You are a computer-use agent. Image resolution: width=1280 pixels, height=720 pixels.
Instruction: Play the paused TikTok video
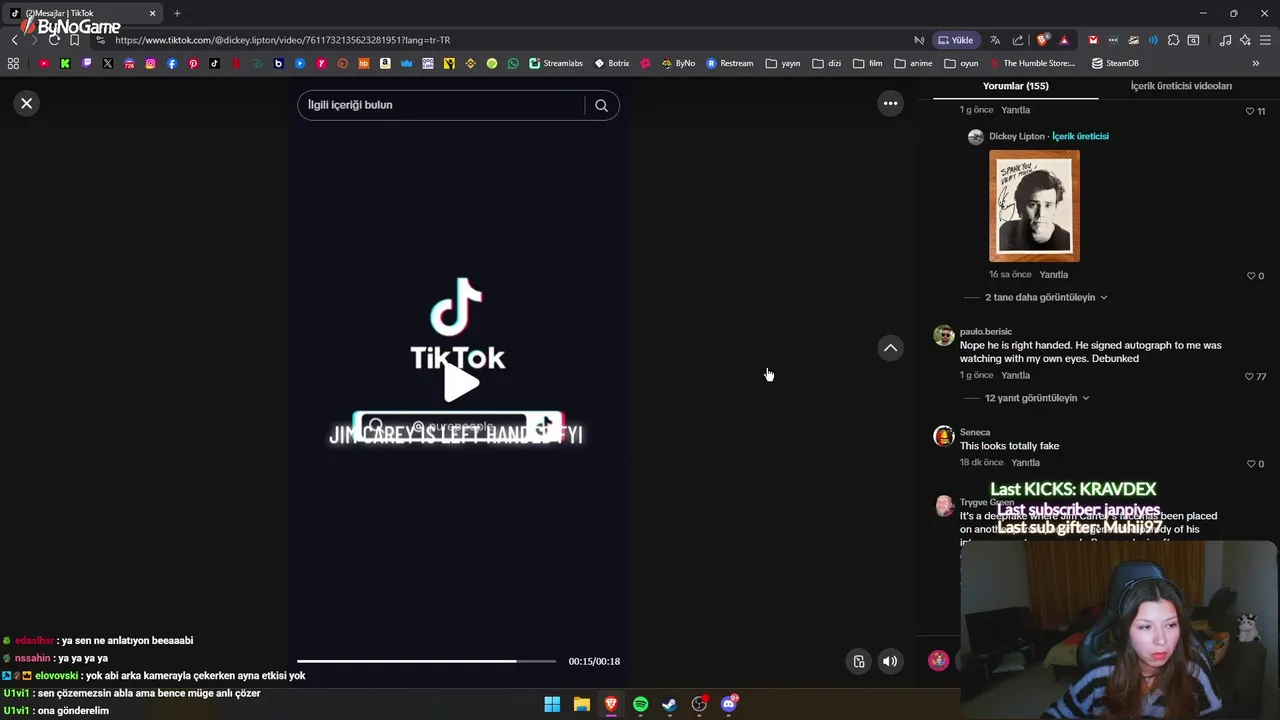click(459, 382)
